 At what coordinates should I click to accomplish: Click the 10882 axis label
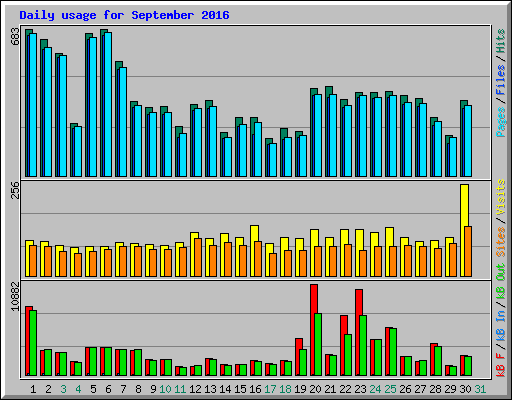pyautogui.click(x=15, y=296)
